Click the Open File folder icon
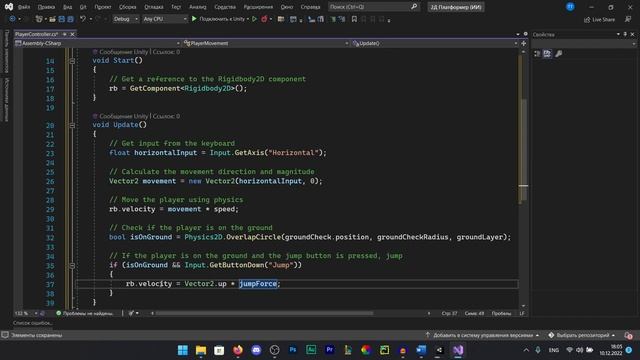640x360 pixels. [52, 19]
